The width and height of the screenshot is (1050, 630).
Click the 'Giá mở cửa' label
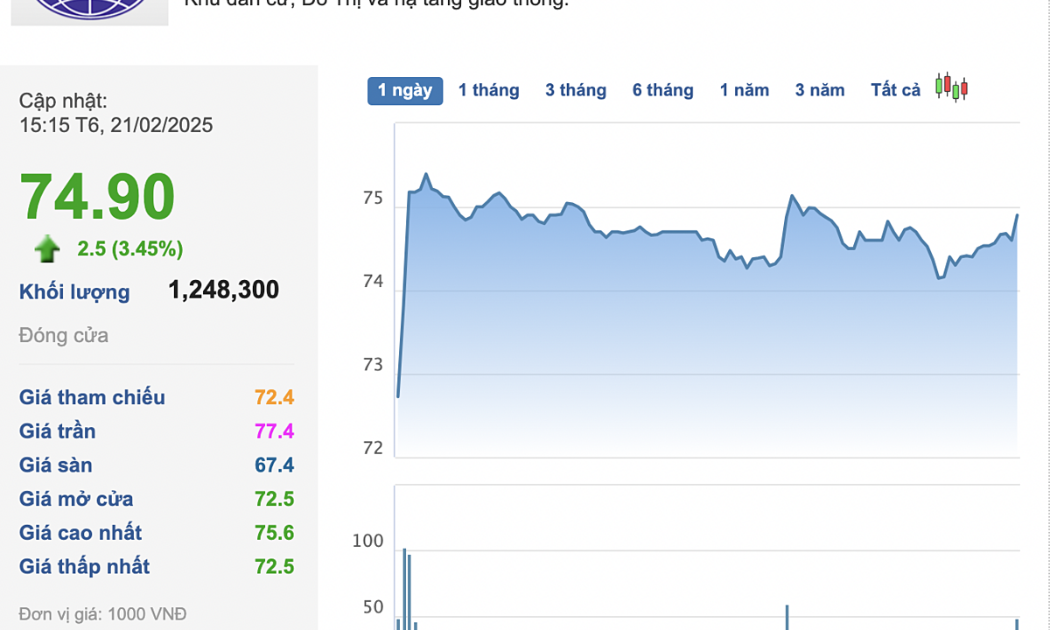click(x=76, y=499)
